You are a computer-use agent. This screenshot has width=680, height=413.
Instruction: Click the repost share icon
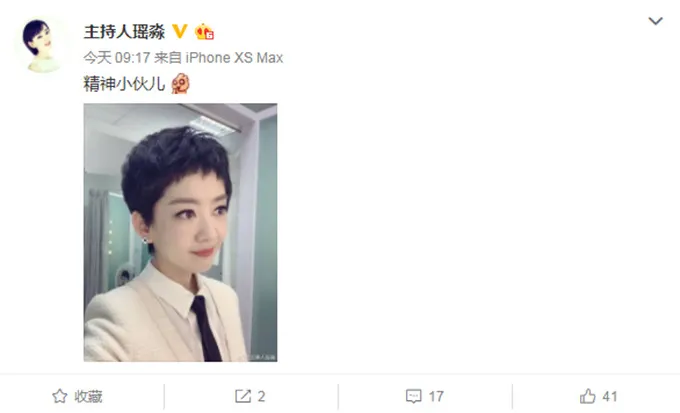(243, 396)
